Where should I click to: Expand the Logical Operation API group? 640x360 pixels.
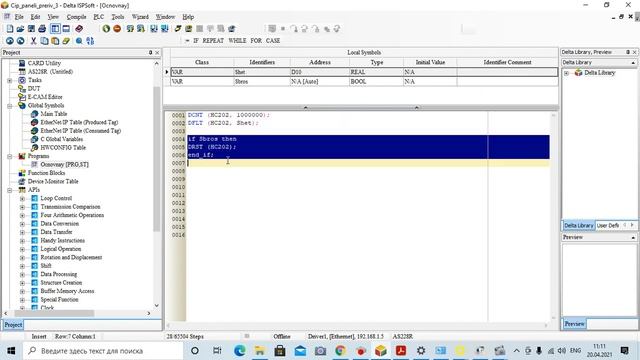(x=22, y=249)
